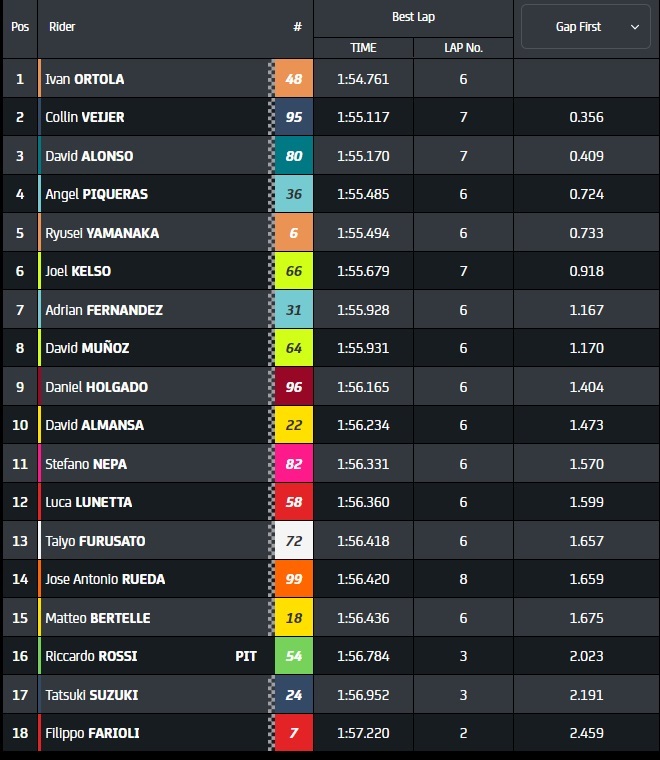Click the PIT label beside Riccardo ROSSI

click(x=246, y=656)
